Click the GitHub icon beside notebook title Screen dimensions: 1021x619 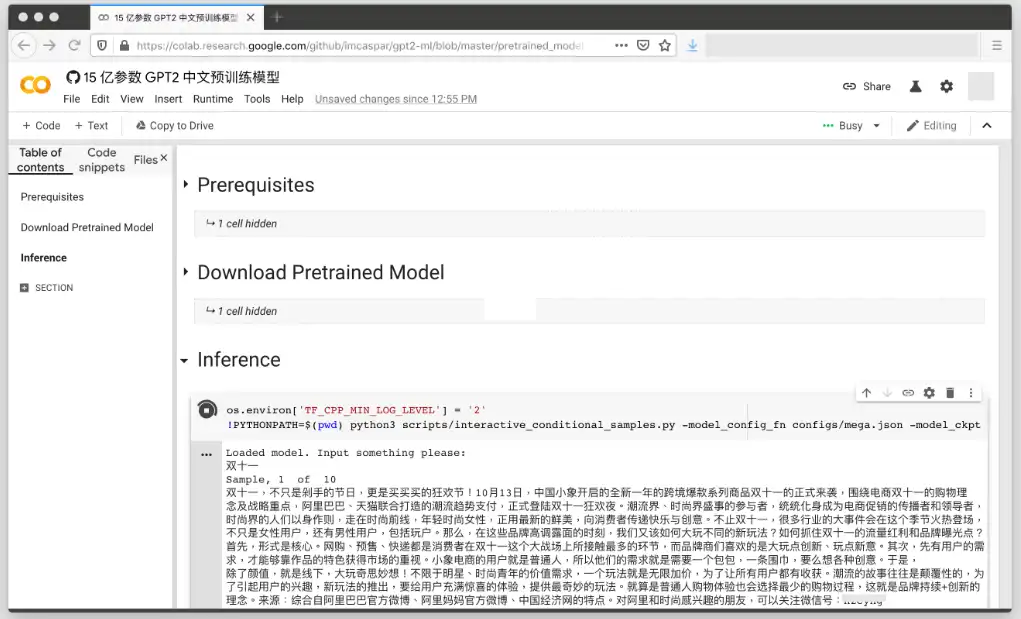[73, 77]
